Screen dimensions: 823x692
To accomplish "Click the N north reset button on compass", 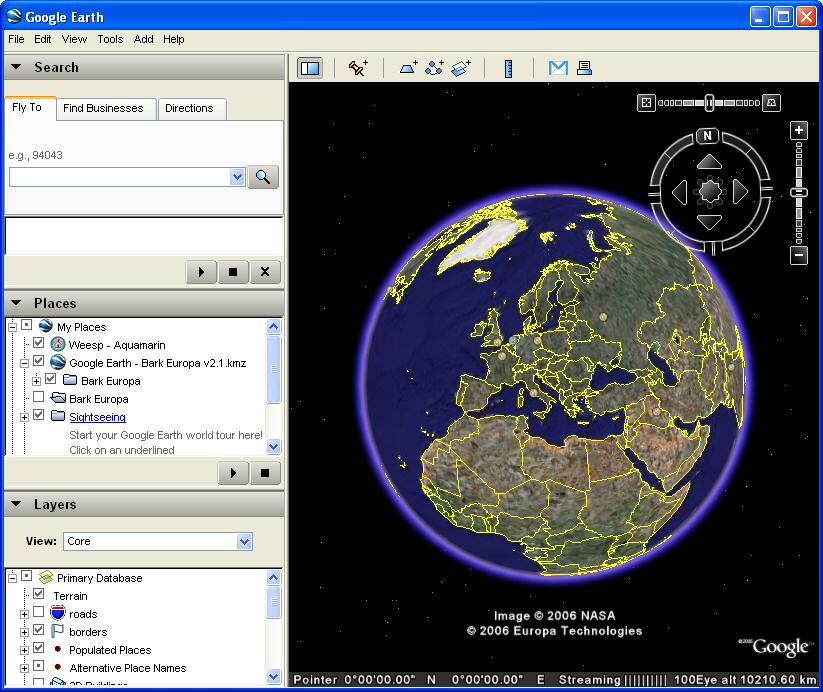I will (708, 135).
